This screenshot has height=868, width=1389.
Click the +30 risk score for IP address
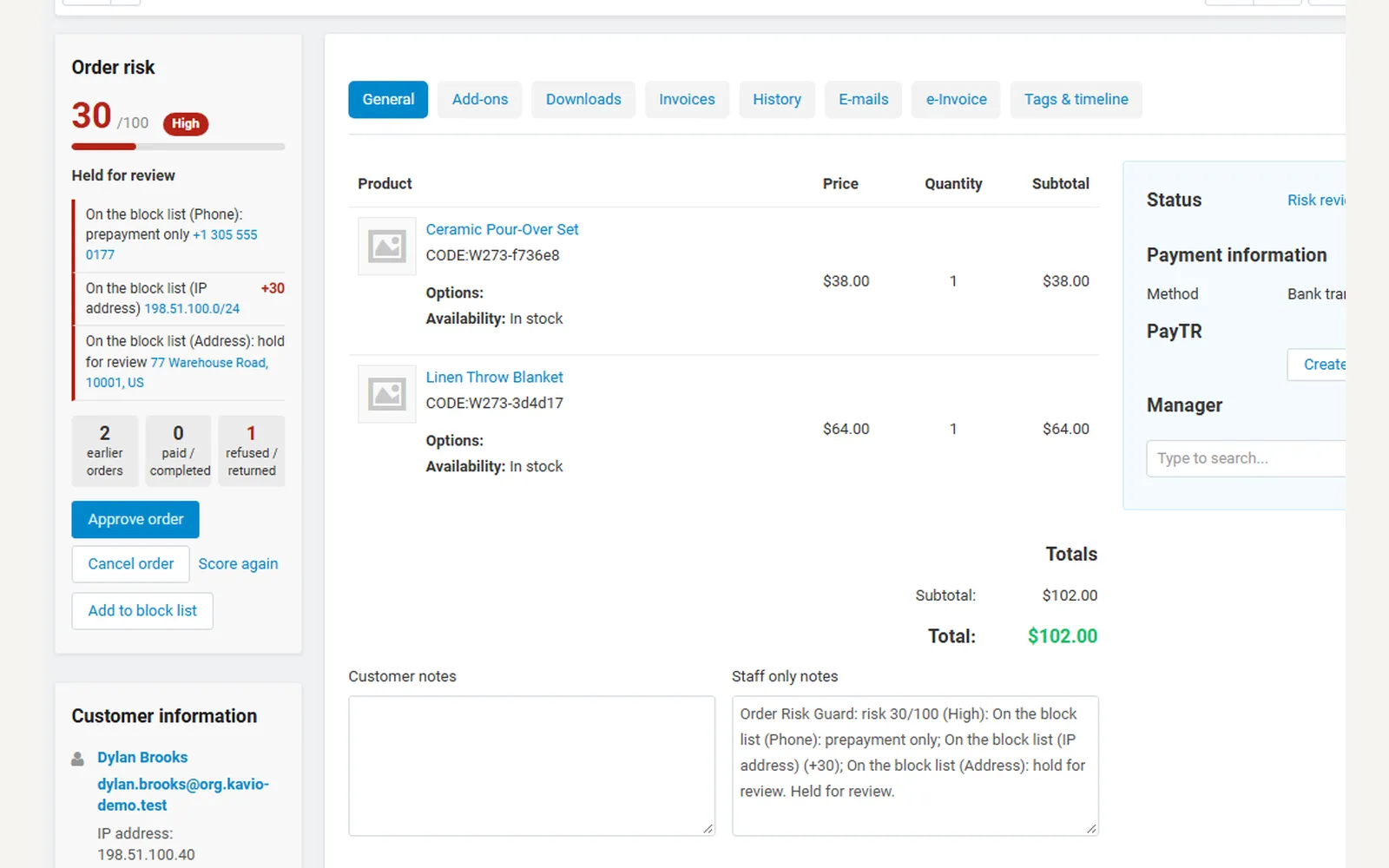click(x=273, y=288)
